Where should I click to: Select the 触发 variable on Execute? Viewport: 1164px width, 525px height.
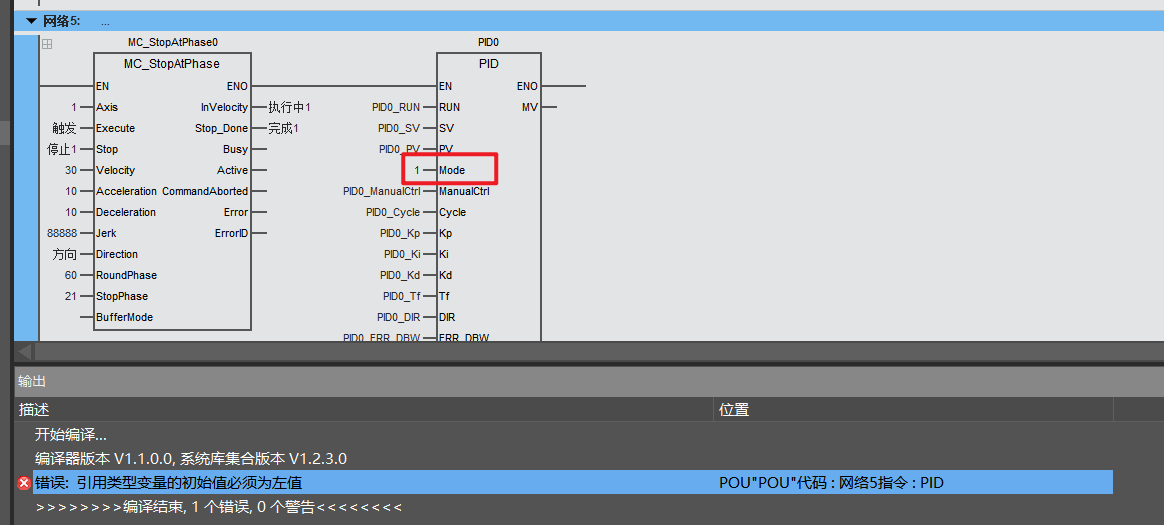[x=65, y=128]
